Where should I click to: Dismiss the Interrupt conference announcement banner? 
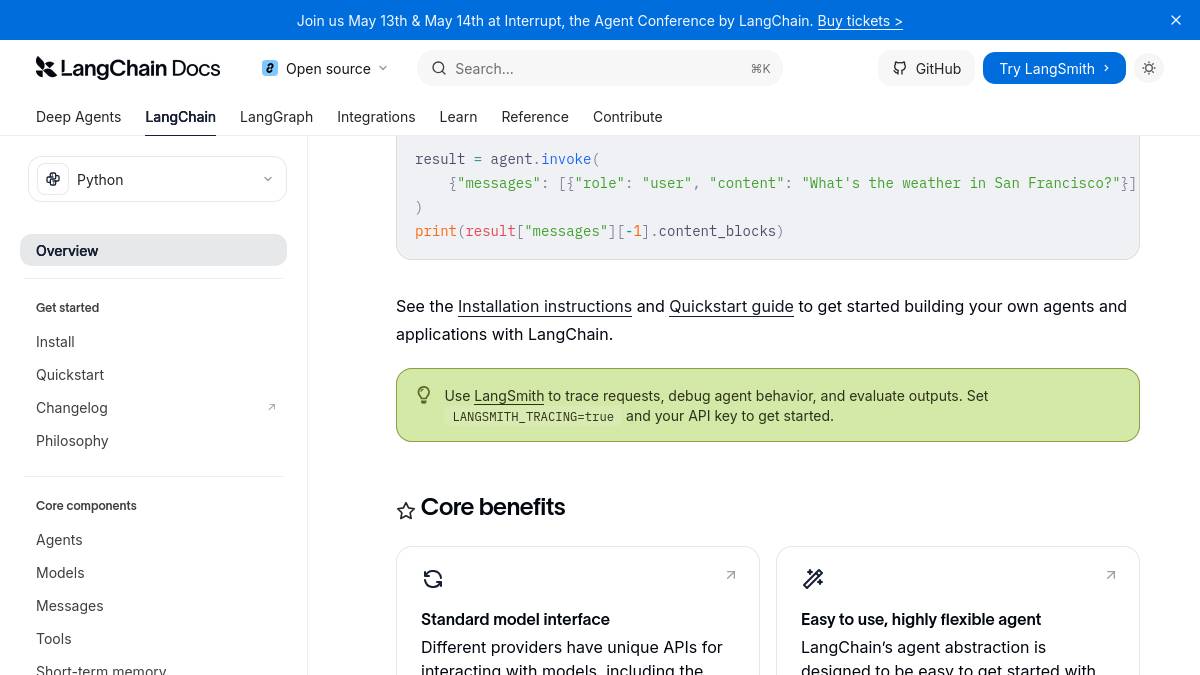click(1176, 20)
